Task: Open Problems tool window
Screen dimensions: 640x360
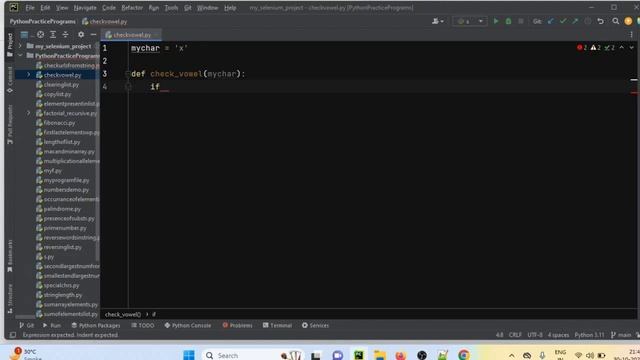Action: [238, 325]
